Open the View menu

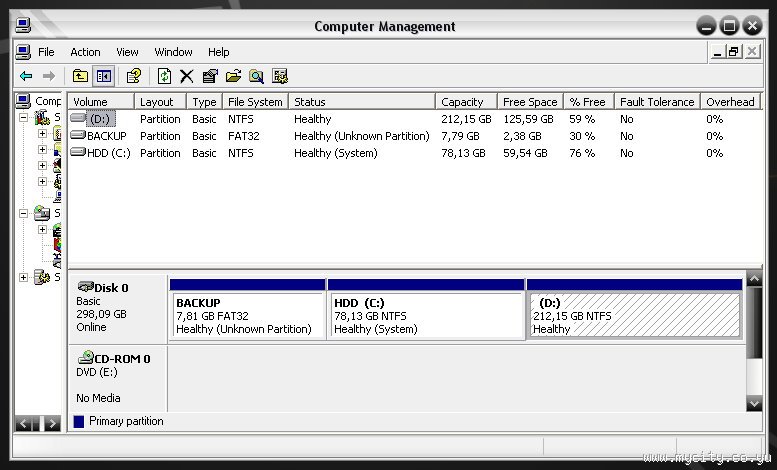click(x=127, y=52)
